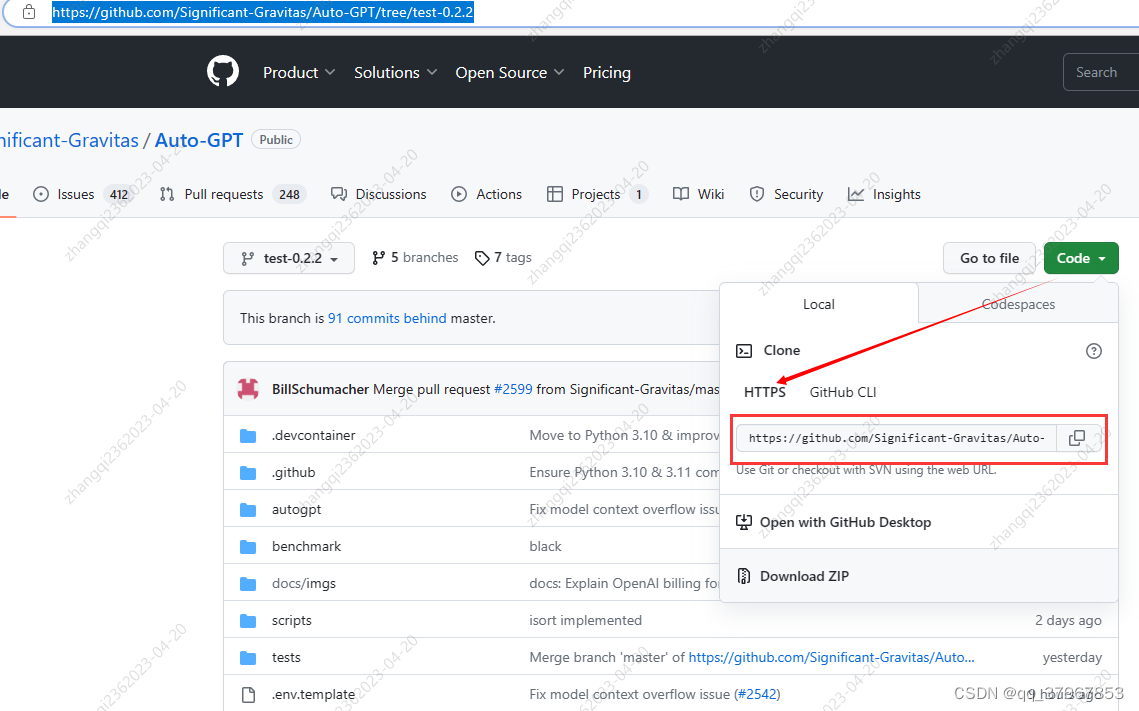Expand the Open Source menu
The height and width of the screenshot is (711, 1139).
[x=509, y=73]
